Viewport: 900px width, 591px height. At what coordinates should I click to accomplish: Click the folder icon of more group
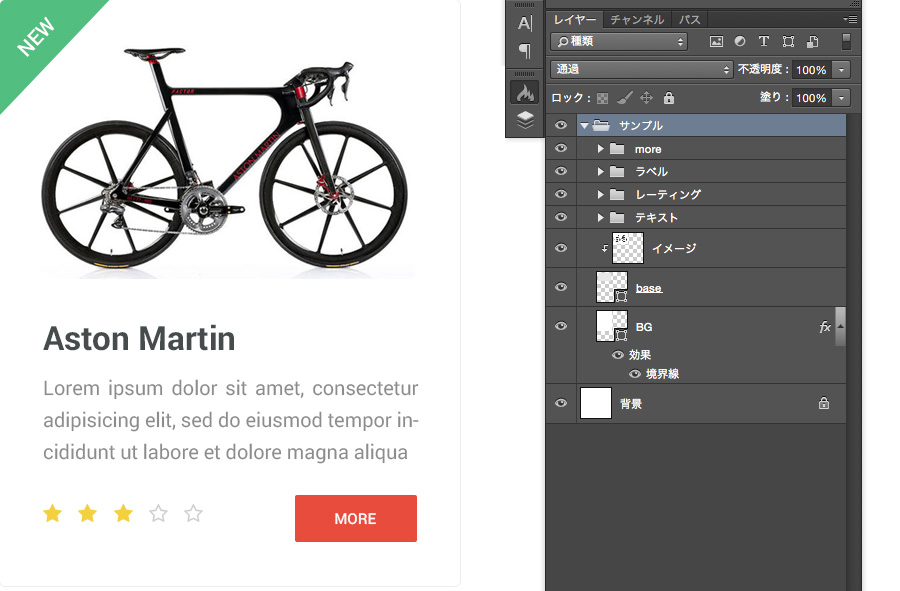(x=617, y=149)
